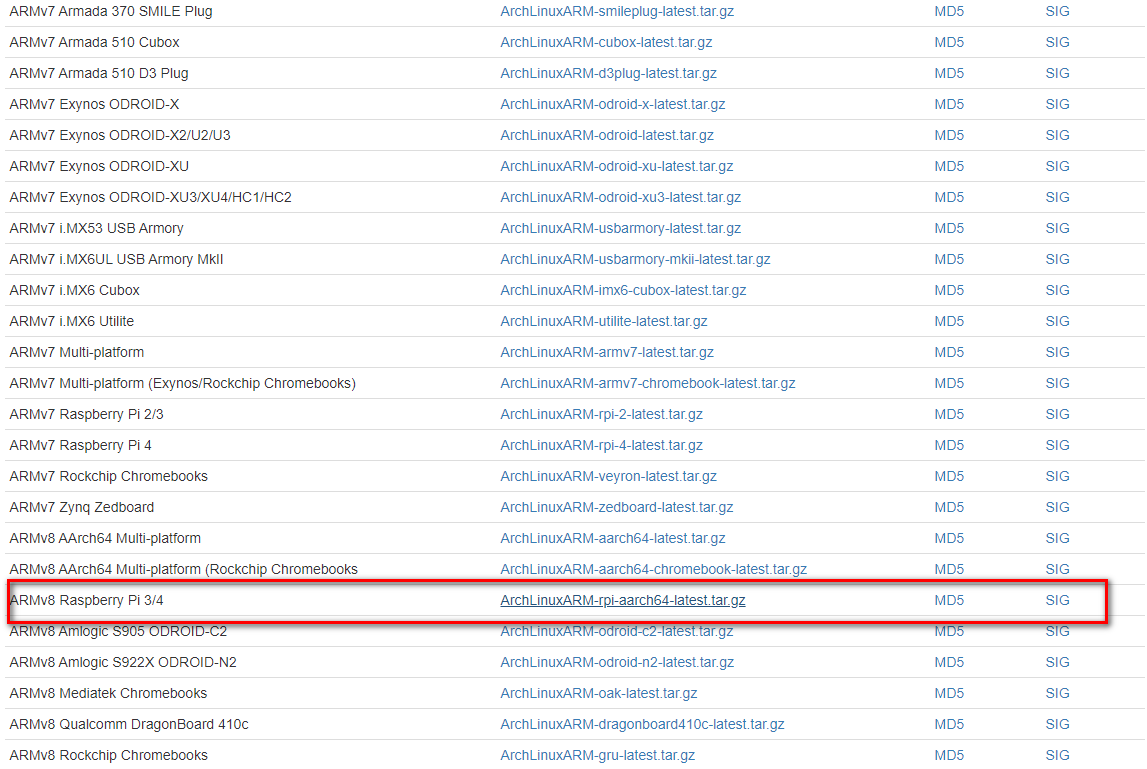The width and height of the screenshot is (1147, 769).
Task: Open ArchLinuxARM-gru-latest.tar.gz link
Action: 597,755
